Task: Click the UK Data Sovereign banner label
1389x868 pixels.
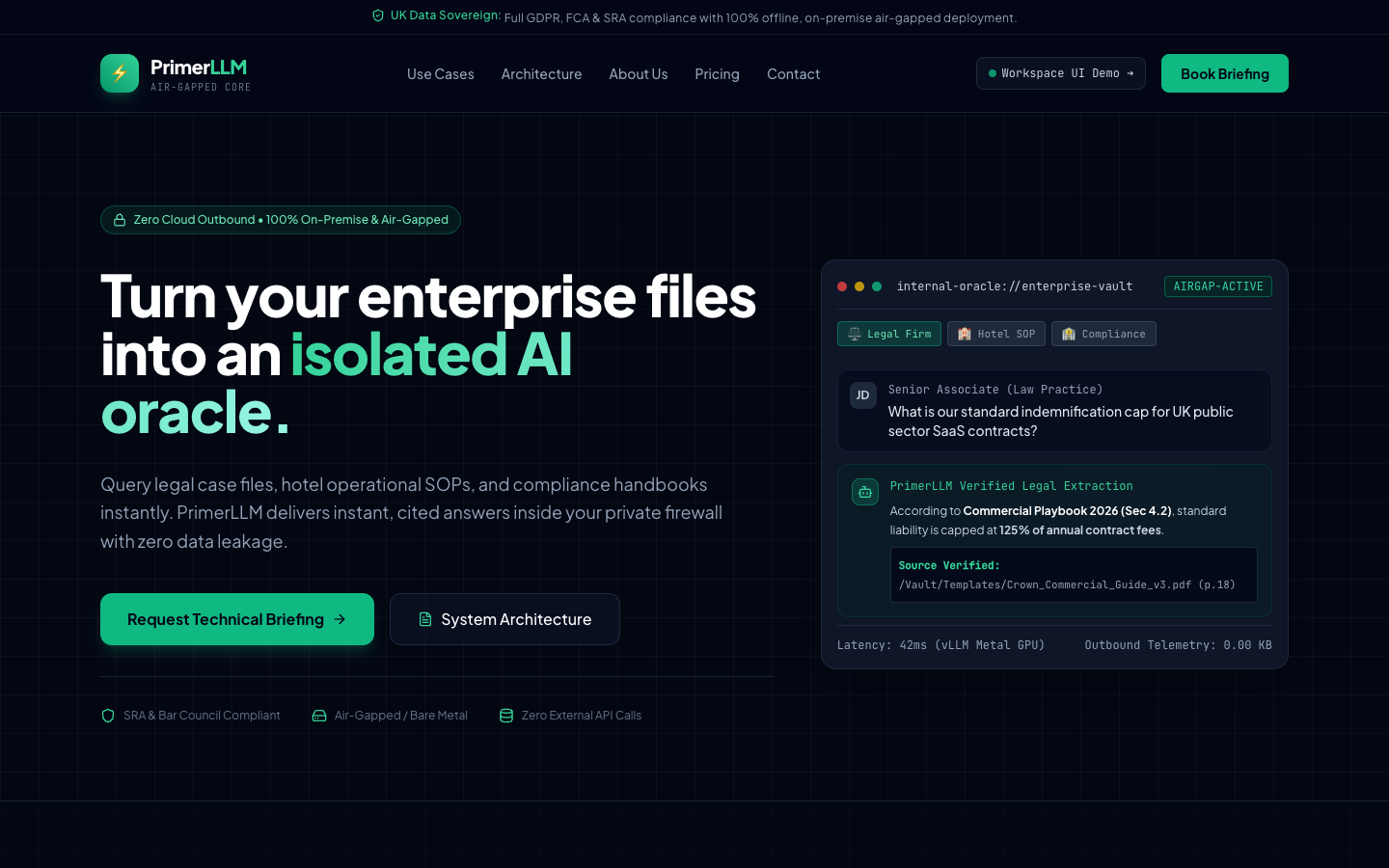Action: (x=446, y=15)
